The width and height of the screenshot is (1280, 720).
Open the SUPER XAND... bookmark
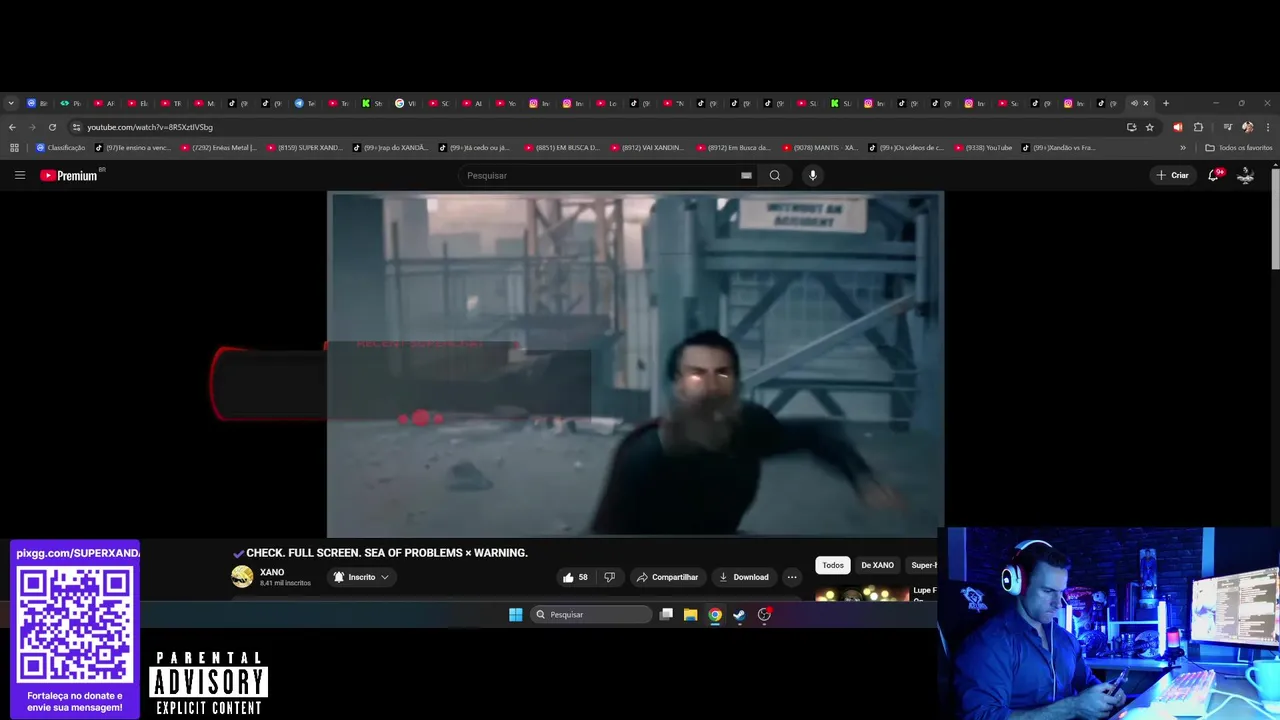click(305, 148)
